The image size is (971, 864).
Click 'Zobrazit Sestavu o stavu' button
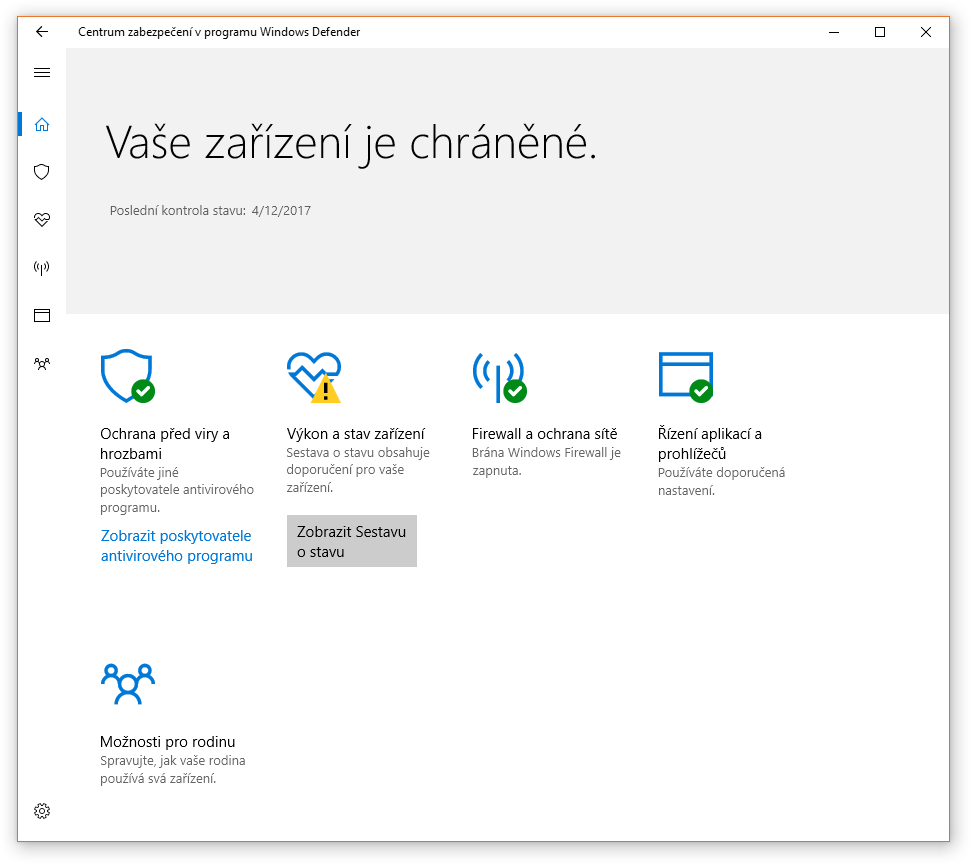click(352, 541)
